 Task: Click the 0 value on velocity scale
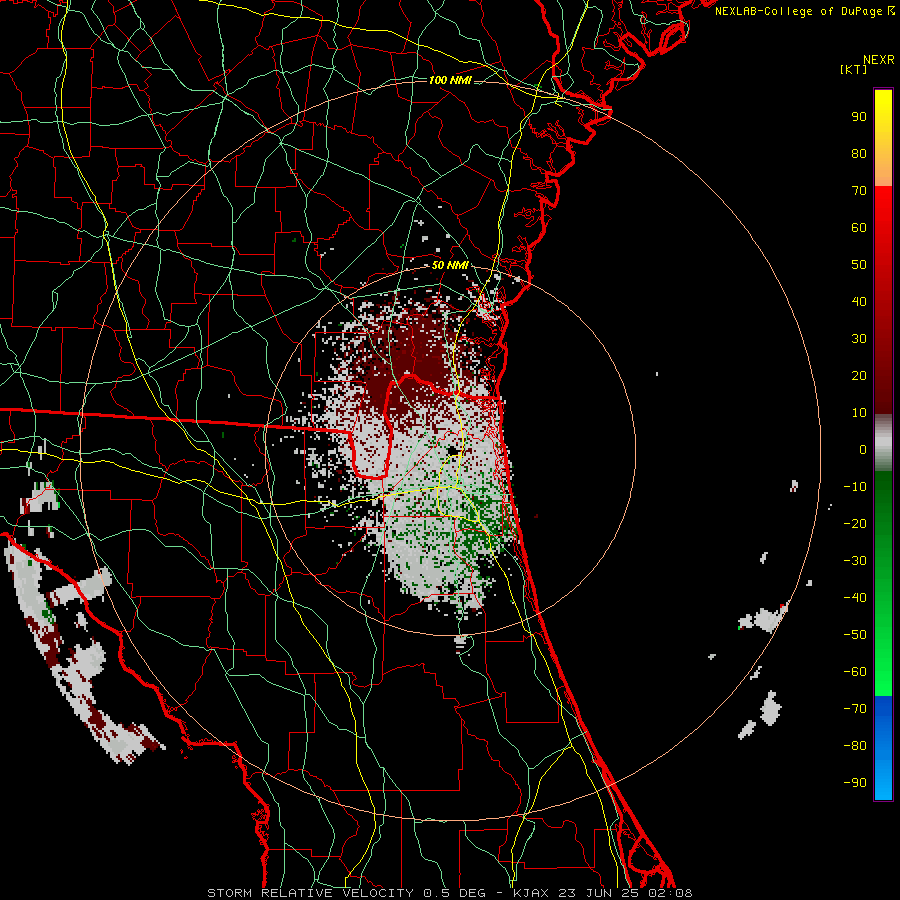coord(863,450)
